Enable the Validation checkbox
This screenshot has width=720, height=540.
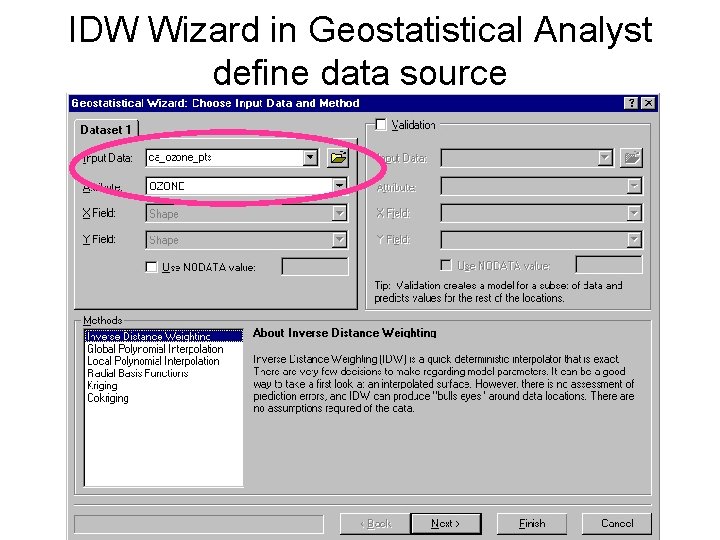click(381, 124)
